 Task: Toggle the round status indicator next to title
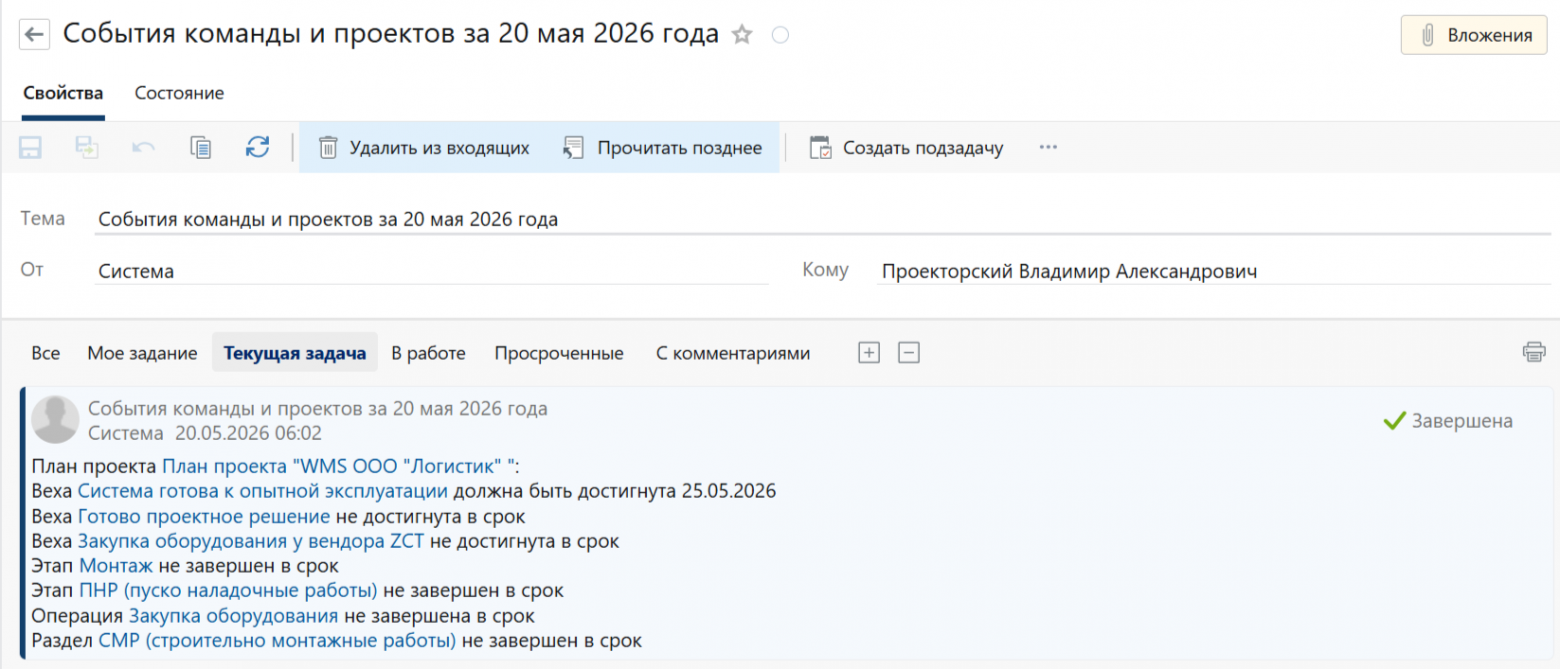click(781, 35)
